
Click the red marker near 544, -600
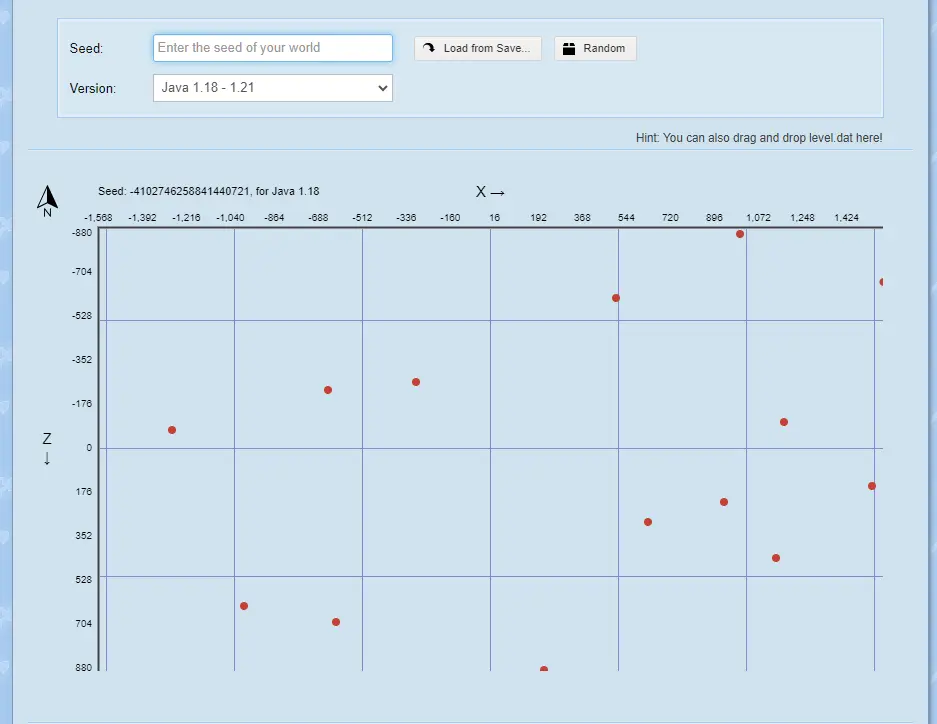click(x=616, y=298)
